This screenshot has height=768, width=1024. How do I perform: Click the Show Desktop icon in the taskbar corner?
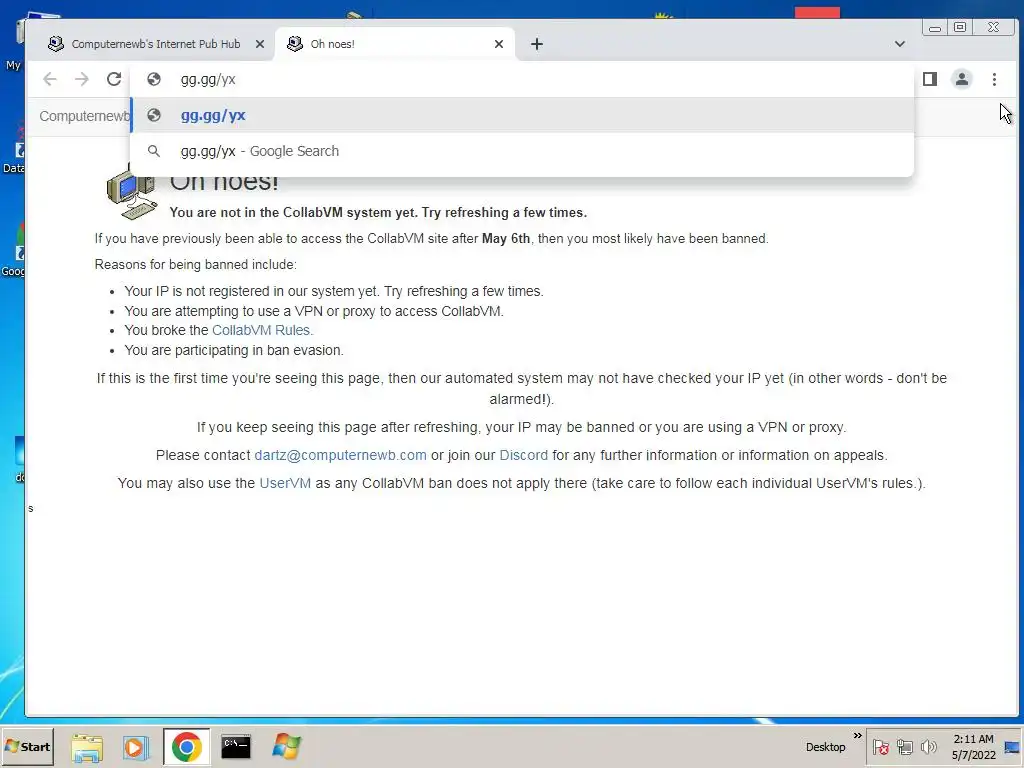(x=1013, y=747)
